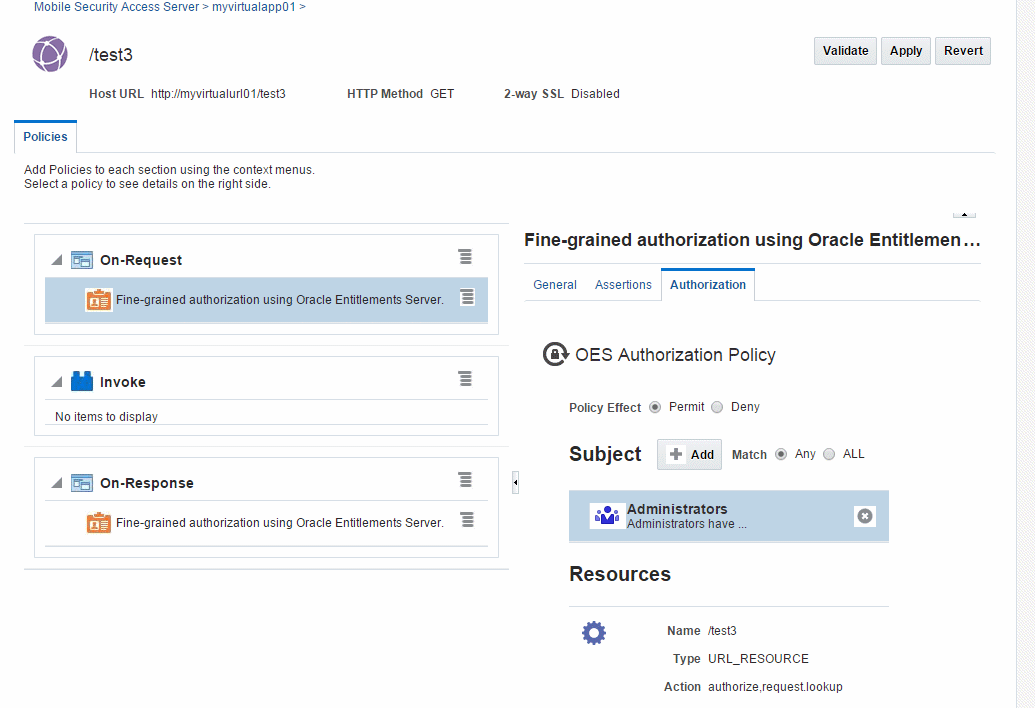Click the HTTP Method value GET

coord(442,94)
